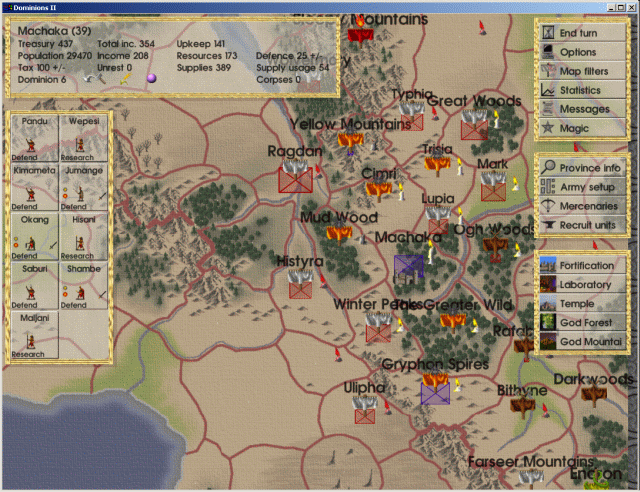The width and height of the screenshot is (640, 492).
Task: Select the Fortification building thumbnail
Action: click(x=548, y=265)
